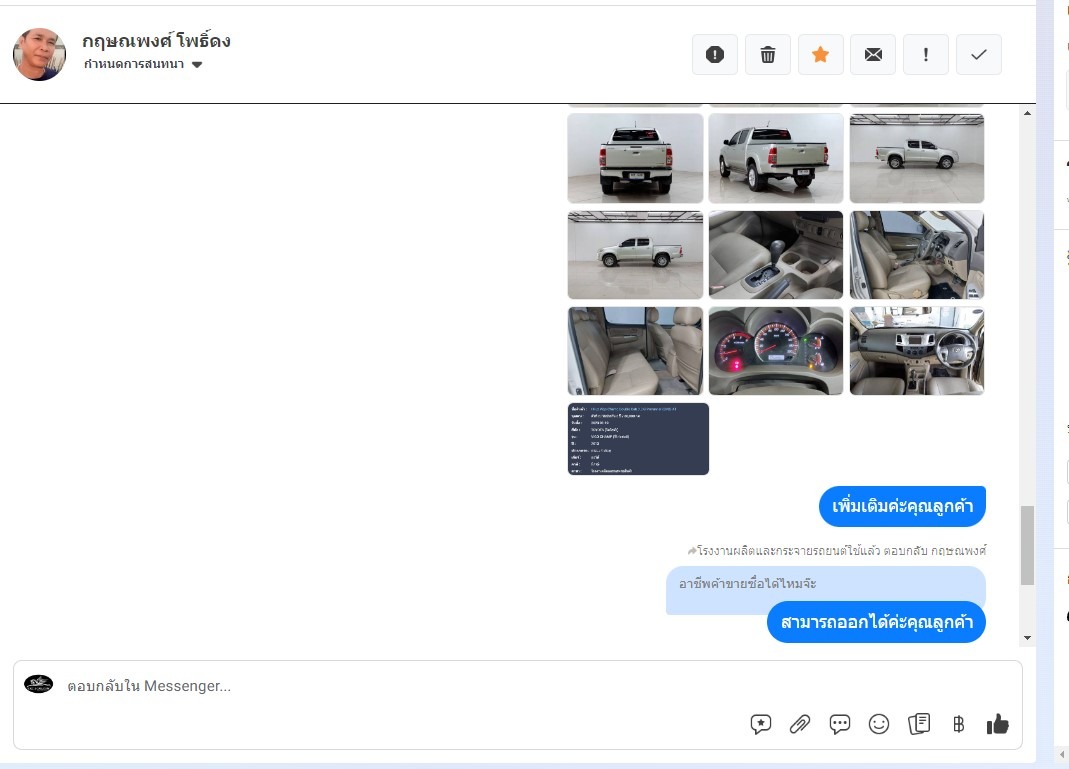The width and height of the screenshot is (1069, 769).
Task: Click reply header โรงงานผลิตและกระจายรถยนต์ใช้แล้ว ตอบกลับ
Action: coord(837,550)
